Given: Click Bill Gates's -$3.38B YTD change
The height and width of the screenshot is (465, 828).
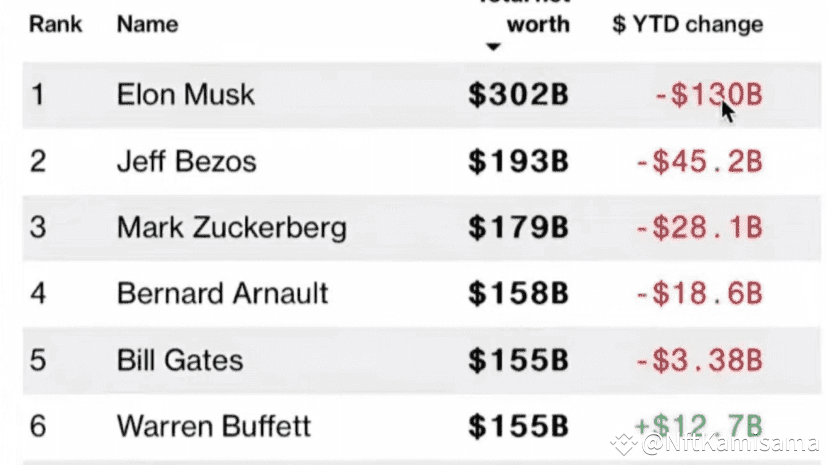Looking at the screenshot, I should click(698, 359).
